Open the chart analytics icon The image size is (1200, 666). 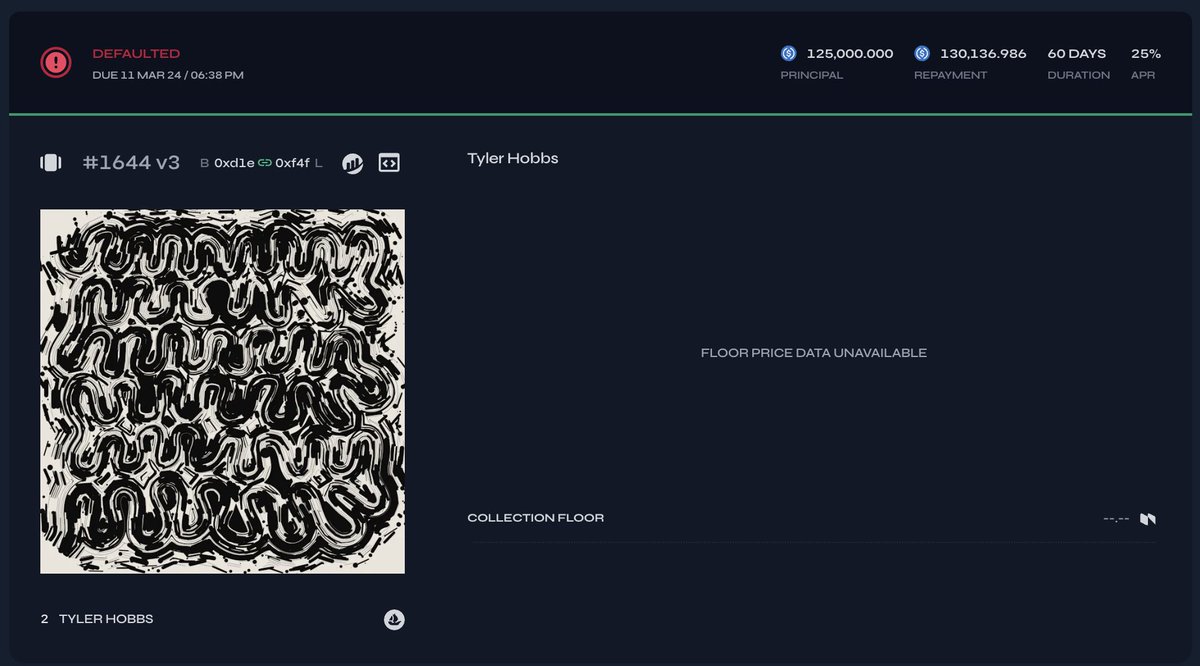coord(352,163)
